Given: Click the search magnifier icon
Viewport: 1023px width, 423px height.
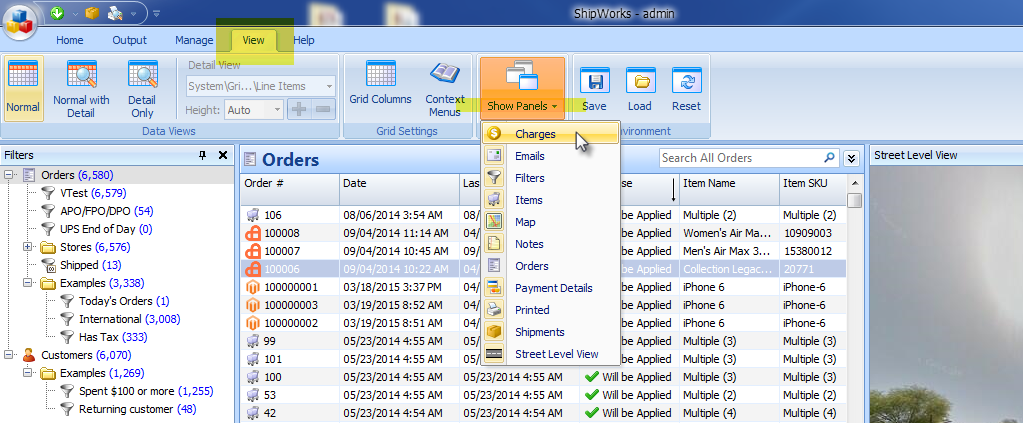Looking at the screenshot, I should click(x=829, y=157).
